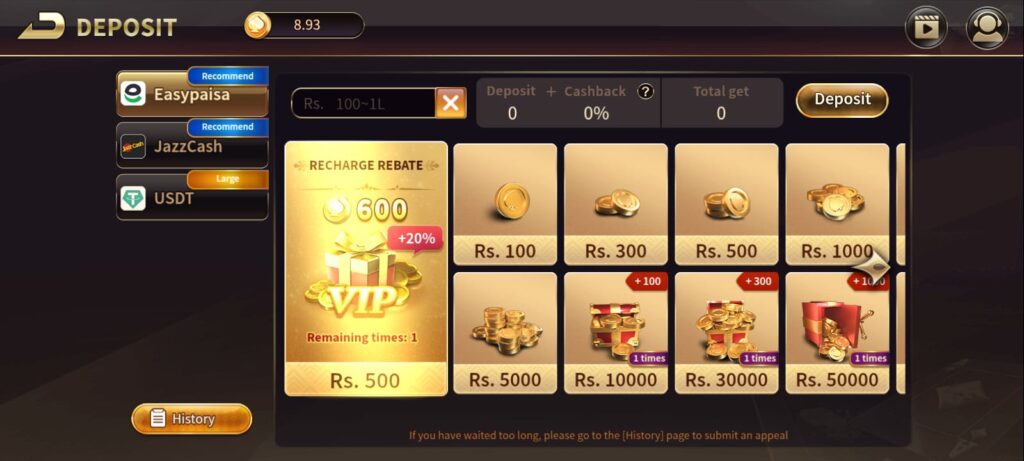Image resolution: width=1024 pixels, height=461 pixels.
Task: Select the Rs. 10000 treasure chest package
Action: coord(616,333)
